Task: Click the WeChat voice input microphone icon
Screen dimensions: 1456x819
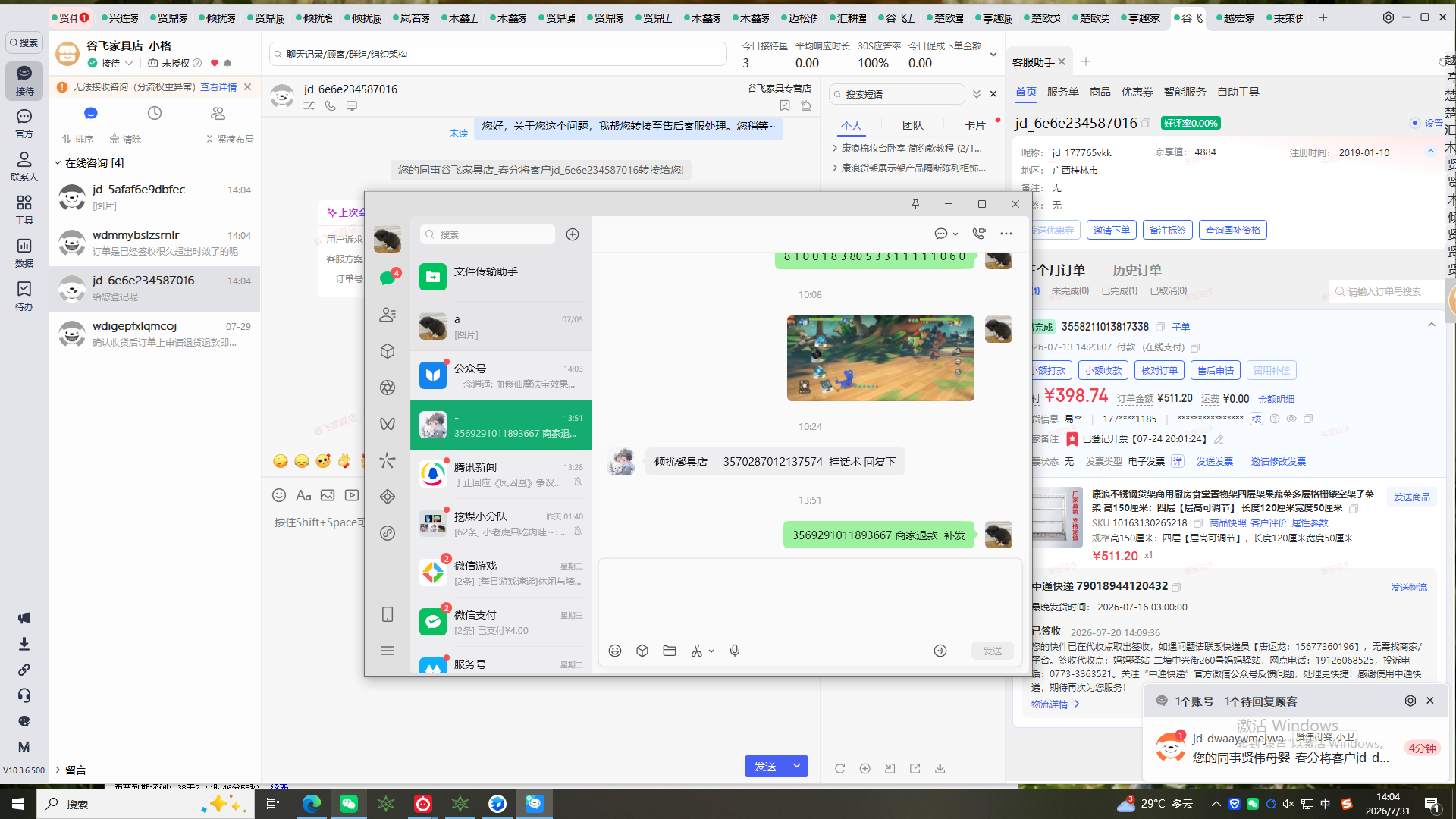Action: [735, 651]
